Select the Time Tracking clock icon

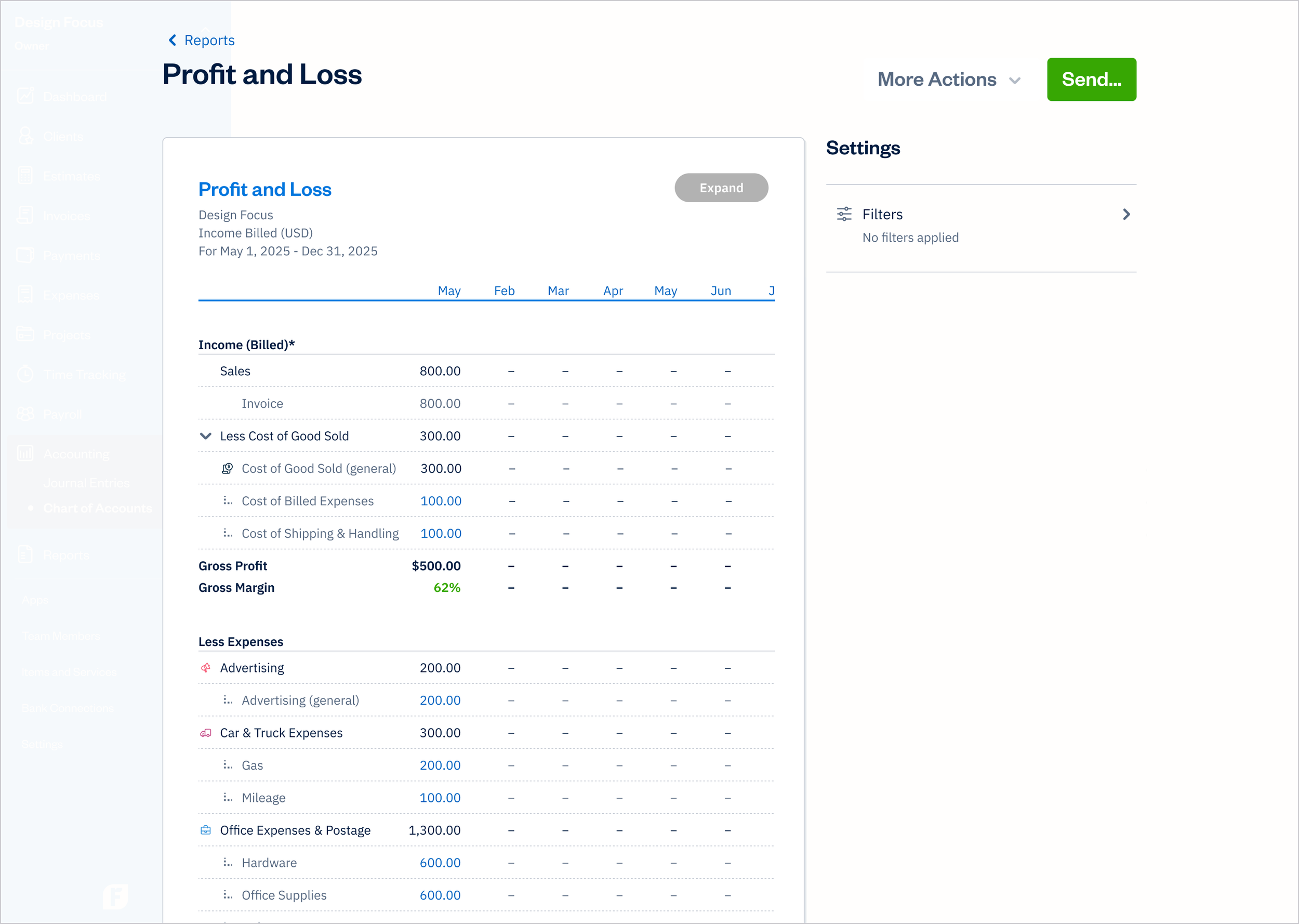click(x=26, y=374)
